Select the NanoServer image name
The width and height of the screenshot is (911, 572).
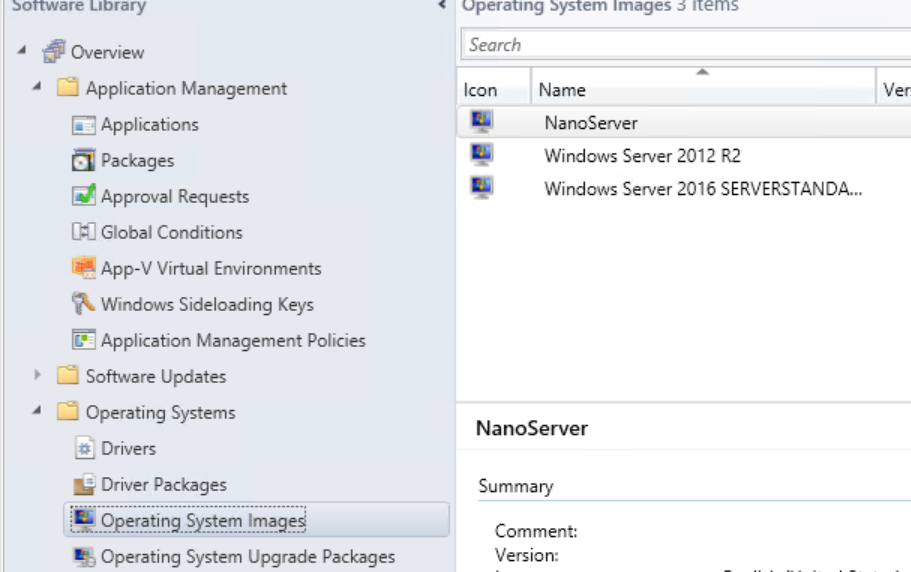click(591, 123)
